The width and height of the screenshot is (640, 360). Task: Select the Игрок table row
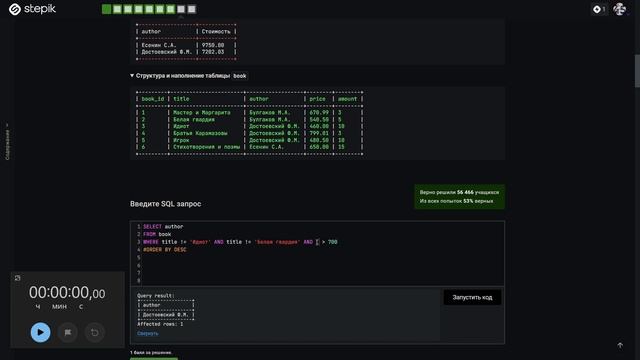[x=249, y=140]
